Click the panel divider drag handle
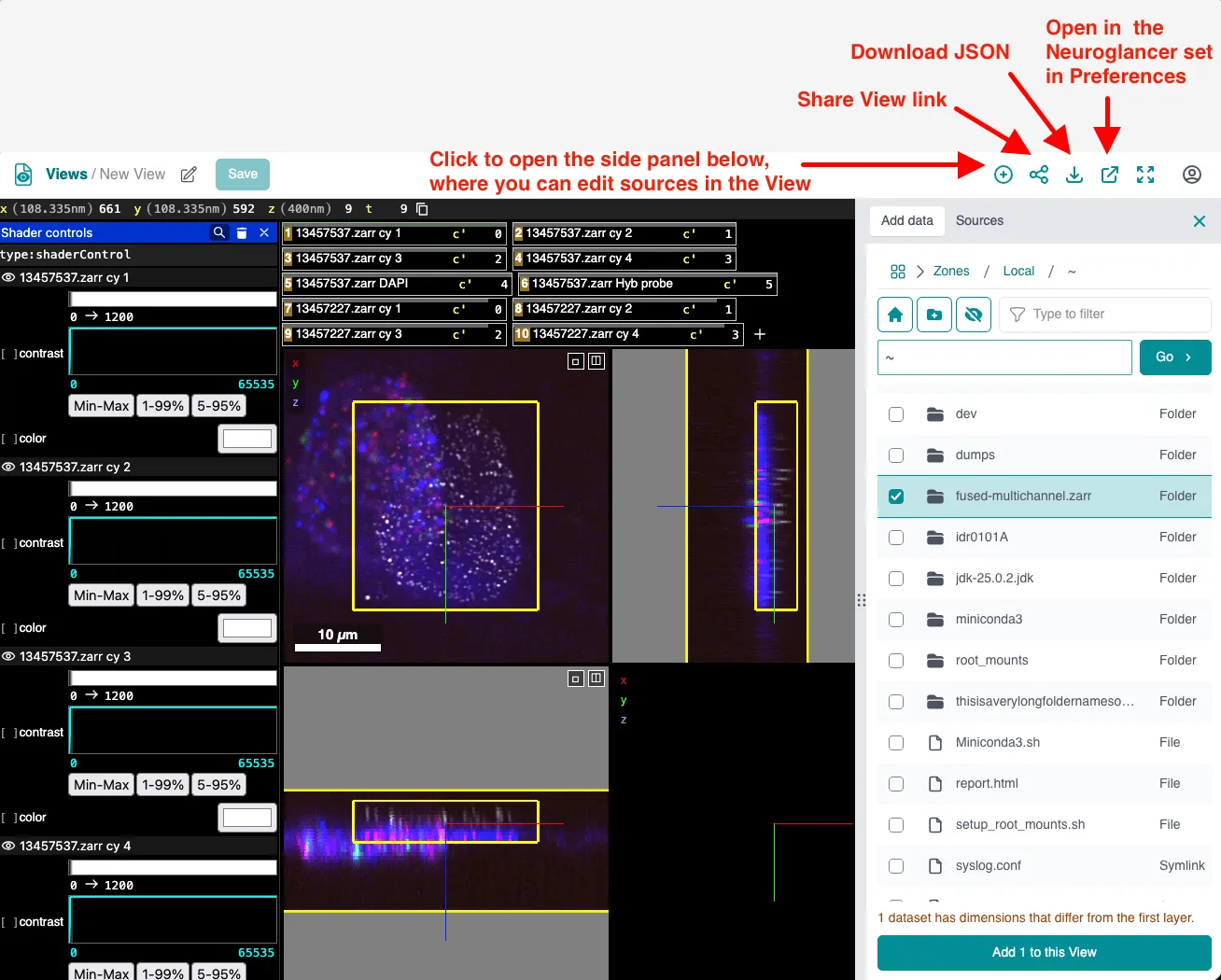This screenshot has height=980, width=1221. (861, 600)
